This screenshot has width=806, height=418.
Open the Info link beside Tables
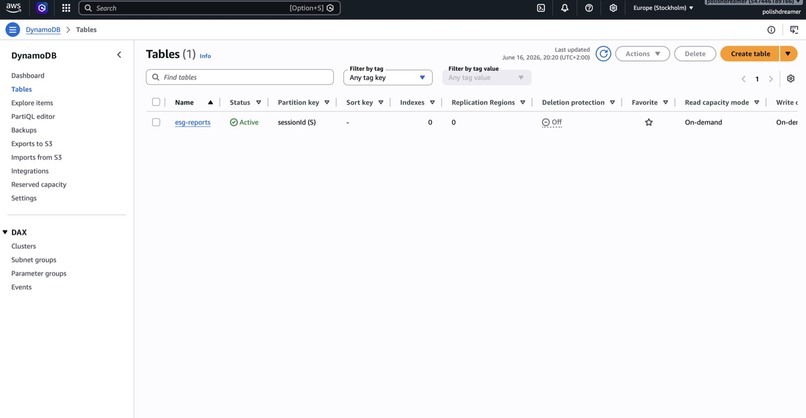pos(205,56)
